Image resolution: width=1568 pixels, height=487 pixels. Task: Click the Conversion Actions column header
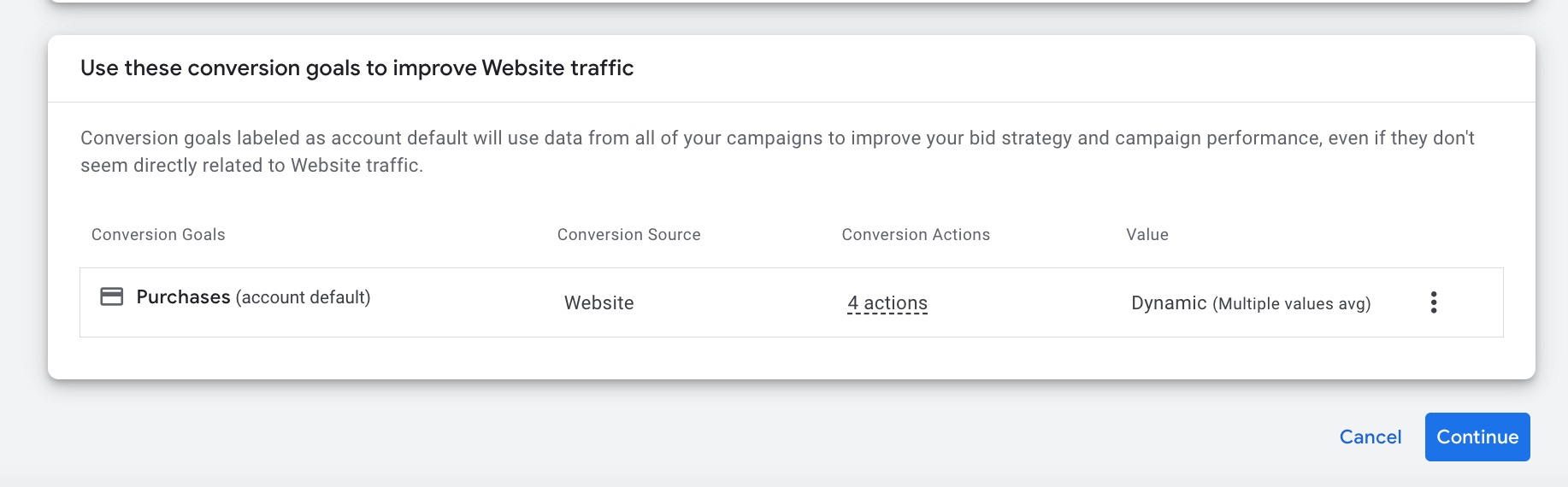pos(916,234)
